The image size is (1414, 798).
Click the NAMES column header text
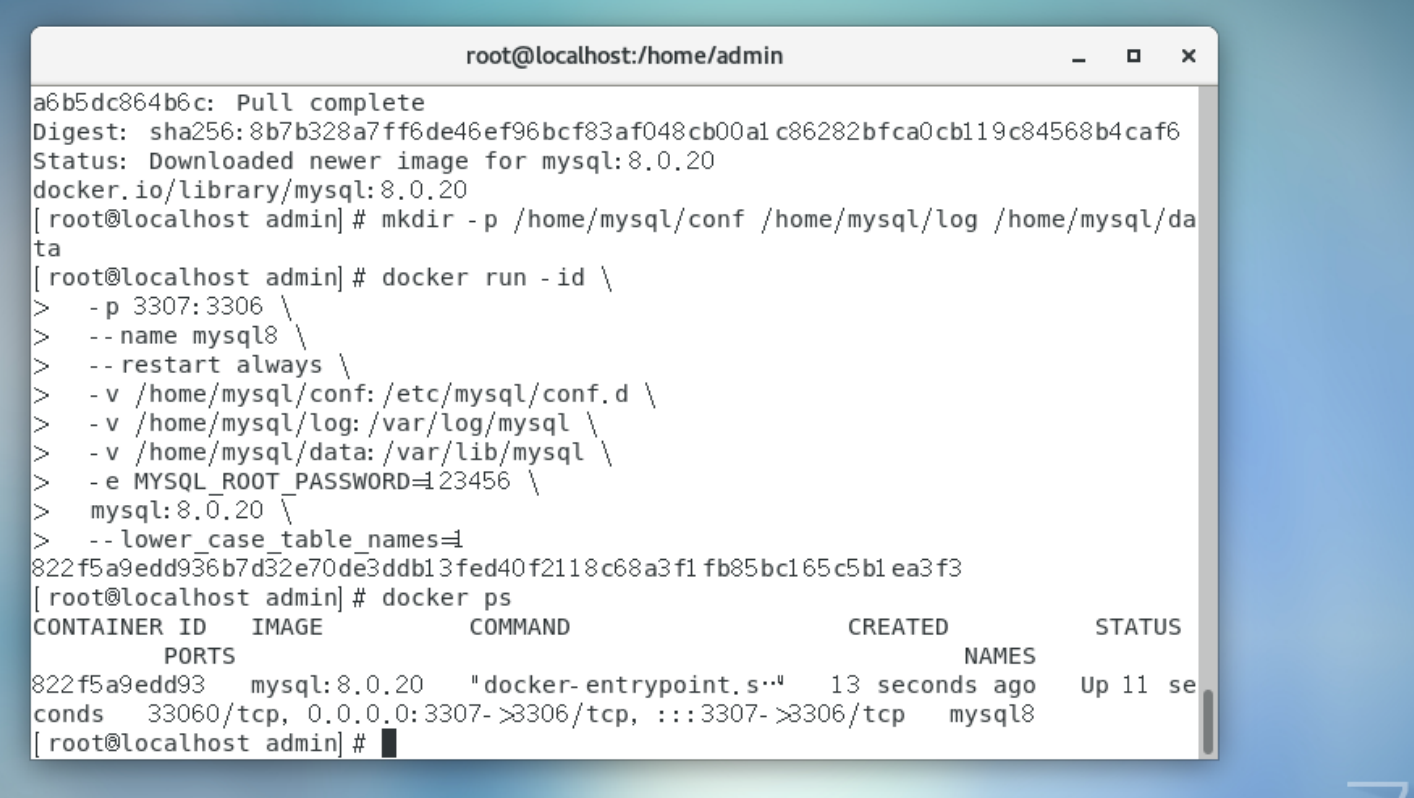[x=999, y=656]
